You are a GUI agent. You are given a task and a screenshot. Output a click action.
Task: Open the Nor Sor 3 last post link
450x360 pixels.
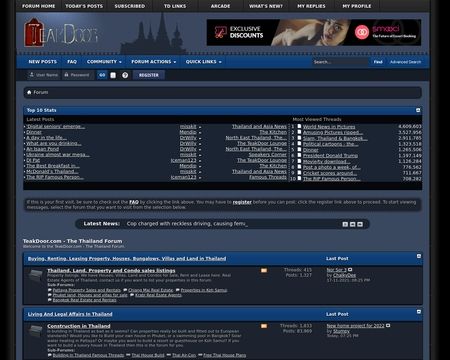[337, 270]
